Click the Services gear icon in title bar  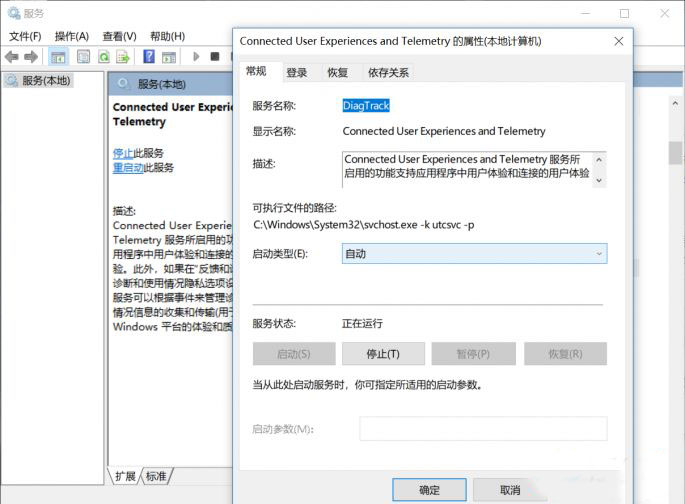coord(14,13)
